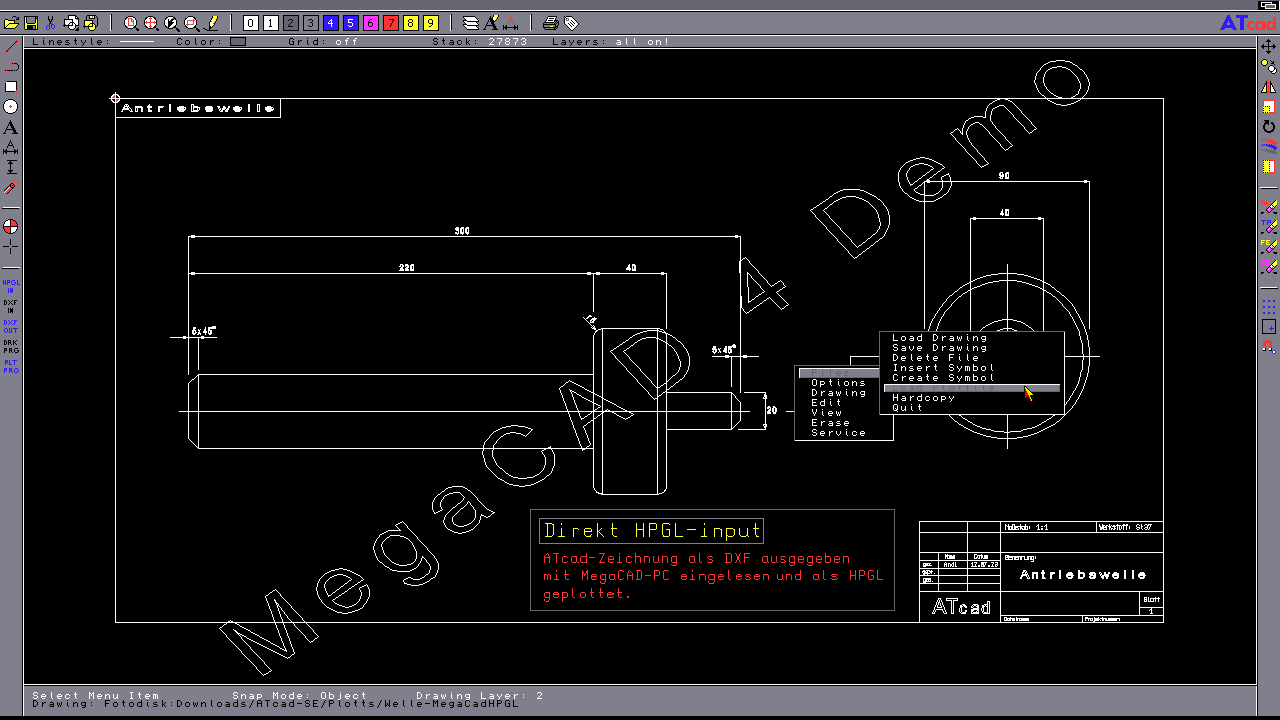This screenshot has height=720, width=1280.
Task: Choose Load Drawing from the menu
Action: point(939,338)
